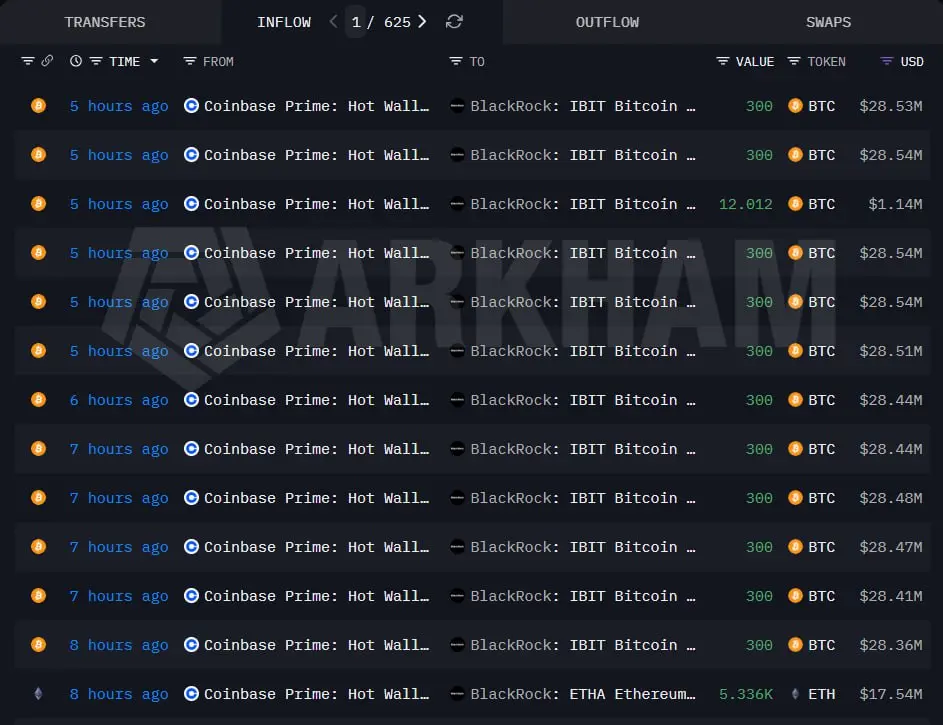Open the VALUE column filter

(723, 61)
